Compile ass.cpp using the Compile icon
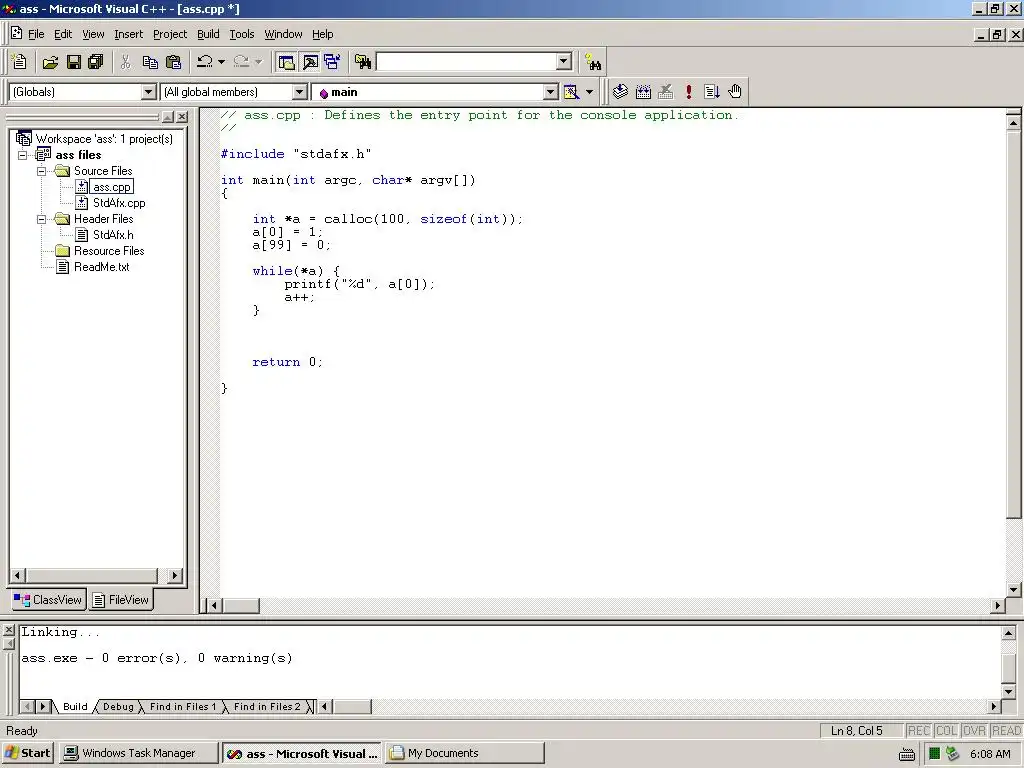The width and height of the screenshot is (1024, 768). pos(620,92)
